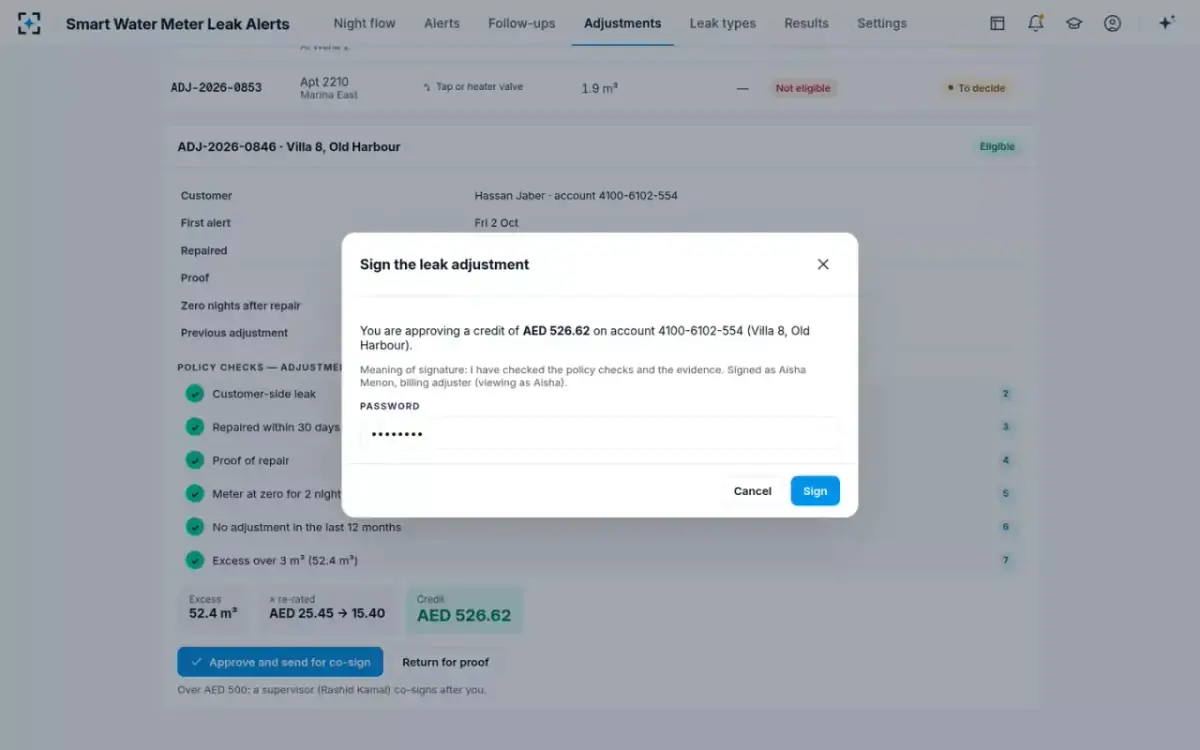Click the Apt 2210 Marina East cell
The width and height of the screenshot is (1200, 750).
click(x=329, y=88)
